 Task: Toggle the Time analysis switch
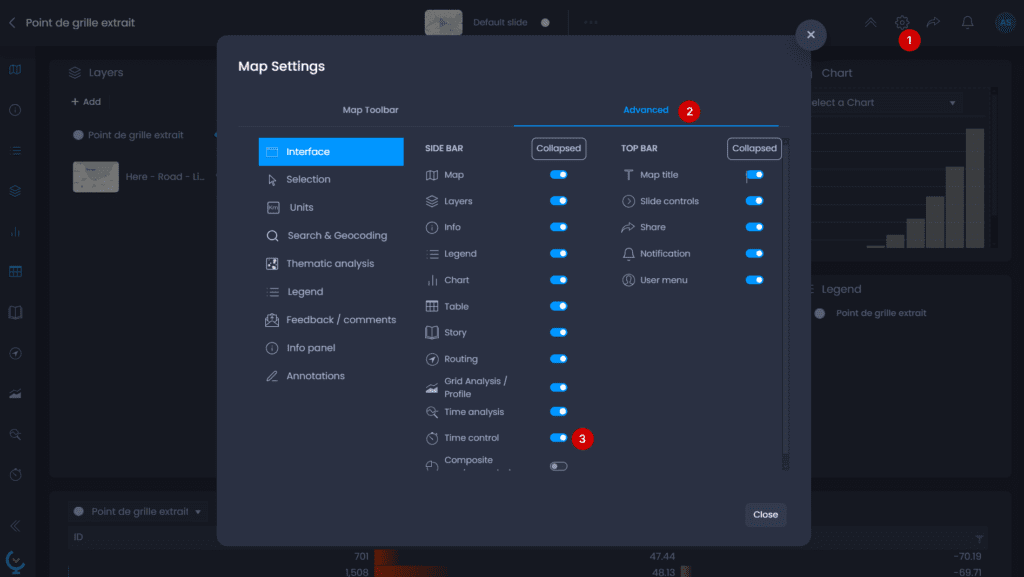(558, 412)
